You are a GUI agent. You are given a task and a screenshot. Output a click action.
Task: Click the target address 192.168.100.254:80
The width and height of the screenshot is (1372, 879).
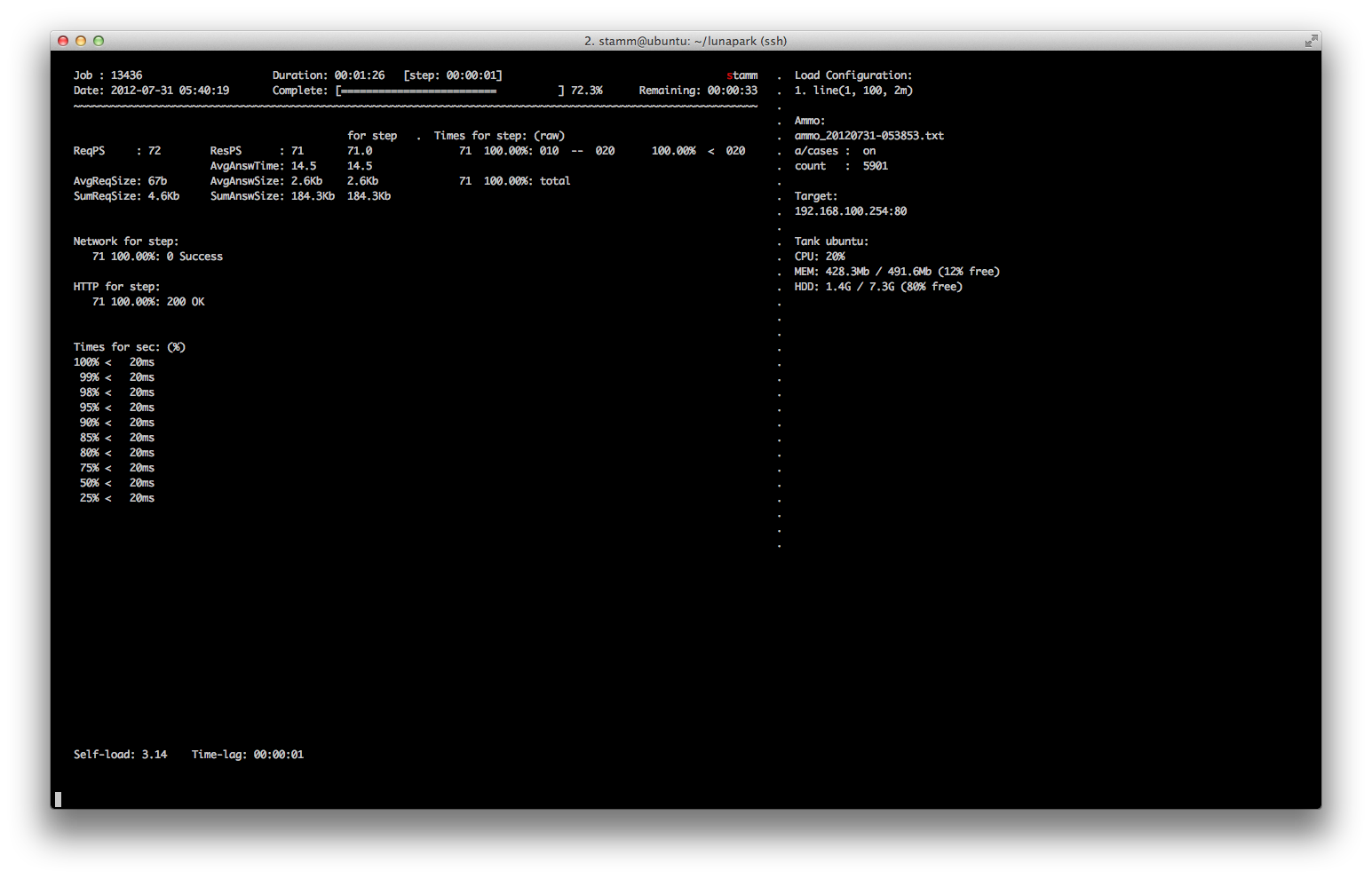tap(850, 211)
